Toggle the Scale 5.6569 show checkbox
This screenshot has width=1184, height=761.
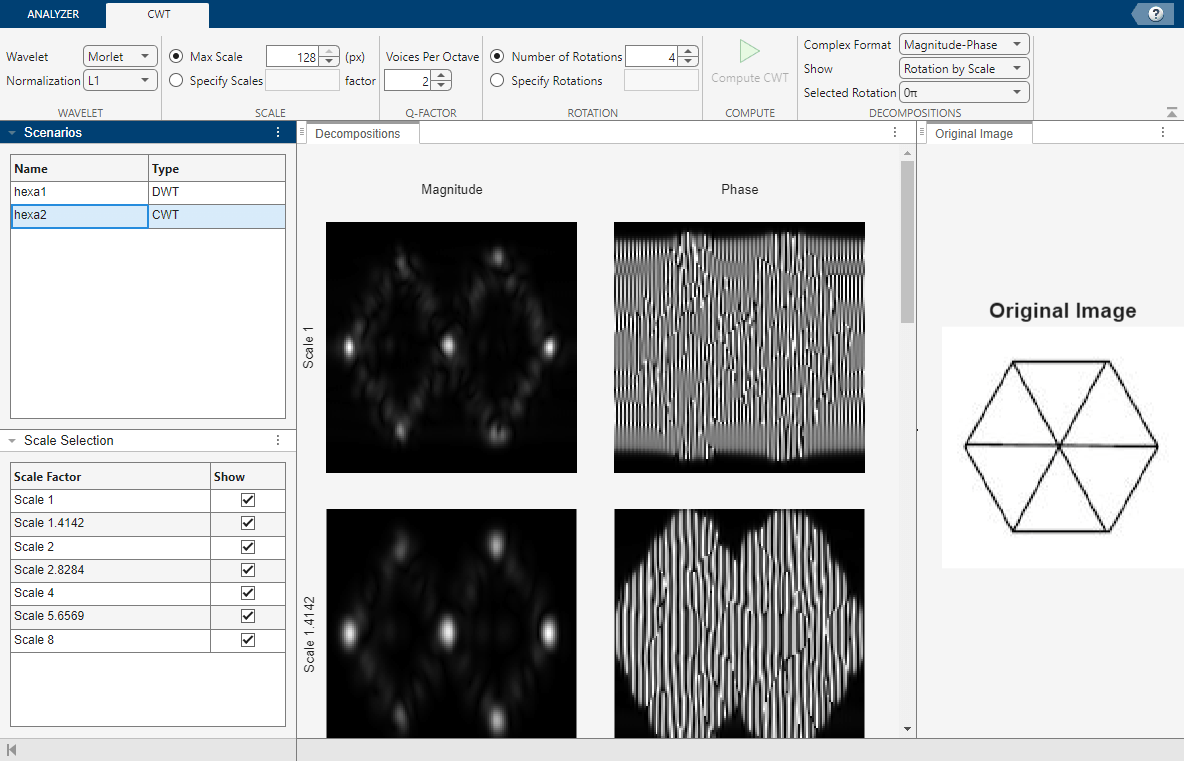tap(248, 617)
